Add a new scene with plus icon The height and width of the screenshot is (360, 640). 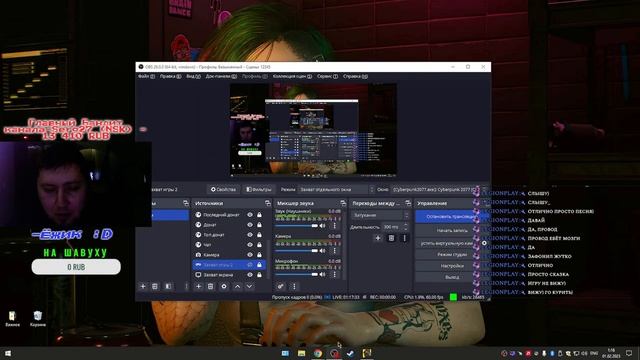point(143,287)
